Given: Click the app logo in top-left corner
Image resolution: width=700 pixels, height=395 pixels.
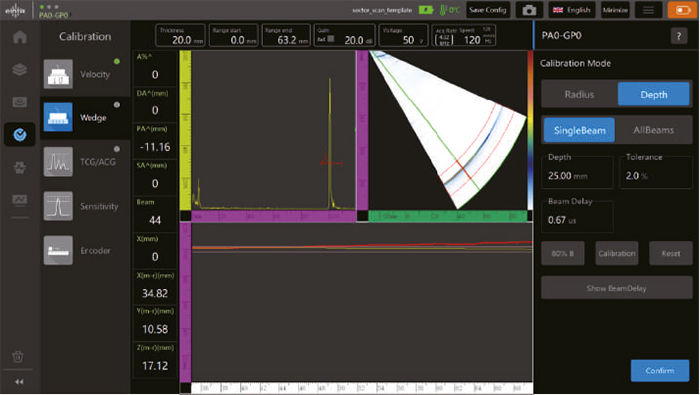Looking at the screenshot, I should point(15,10).
